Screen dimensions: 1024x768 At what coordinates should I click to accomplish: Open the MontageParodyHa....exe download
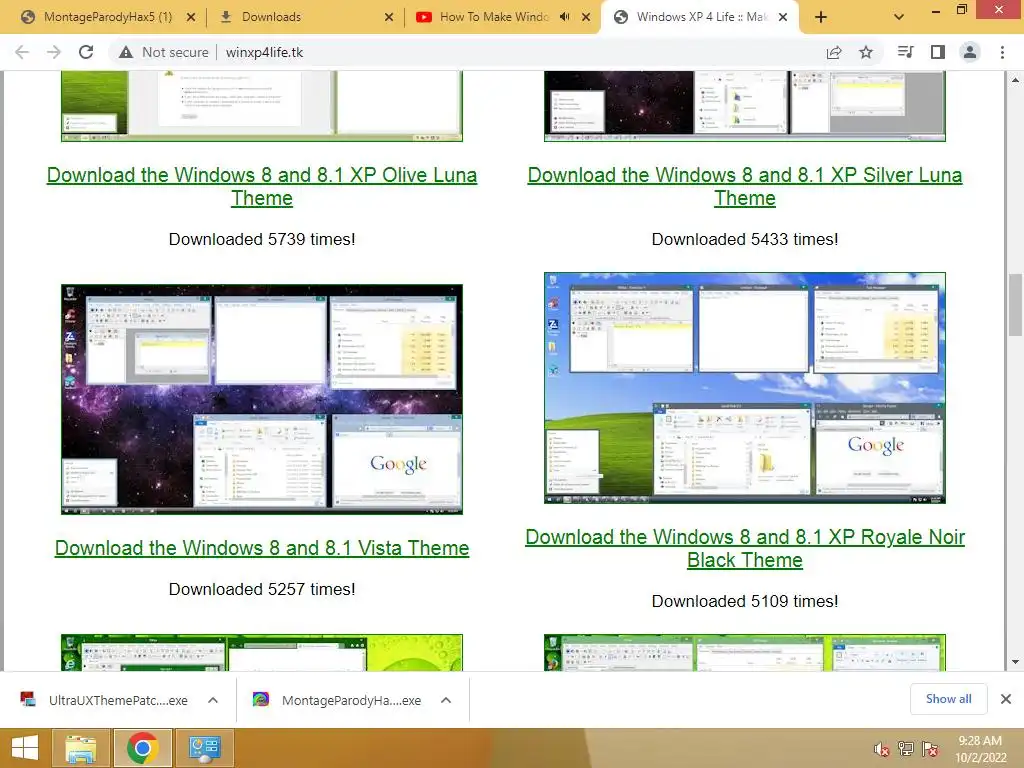[338, 700]
